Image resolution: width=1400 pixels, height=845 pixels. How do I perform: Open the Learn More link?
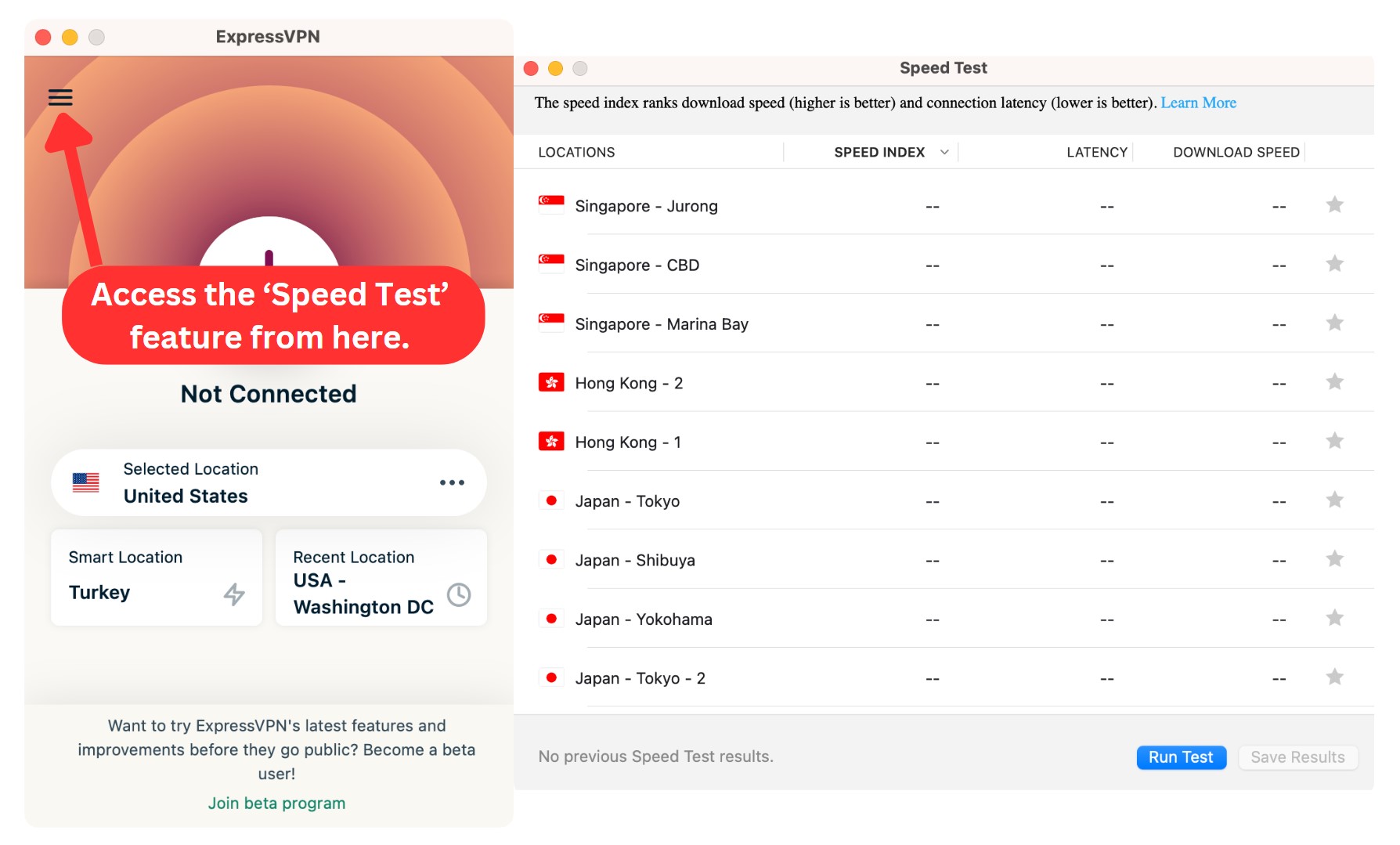[1198, 103]
